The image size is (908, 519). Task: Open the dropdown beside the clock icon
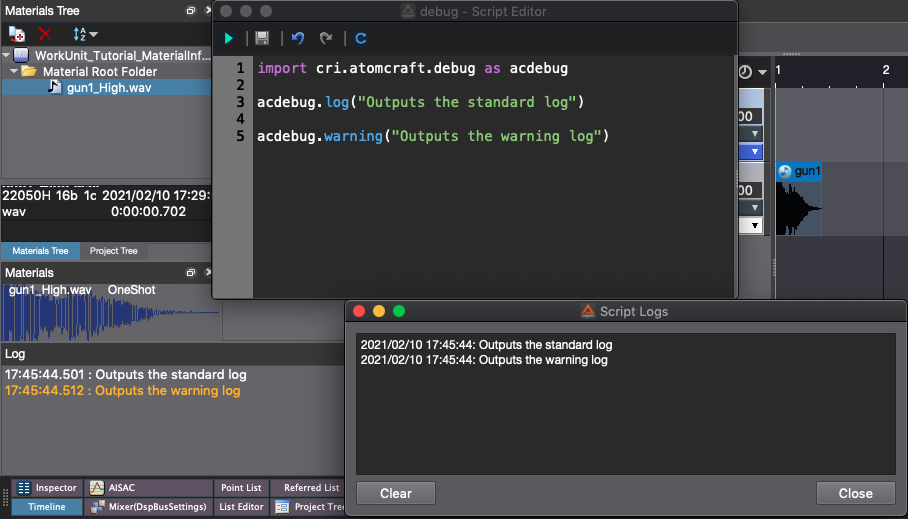(x=762, y=72)
